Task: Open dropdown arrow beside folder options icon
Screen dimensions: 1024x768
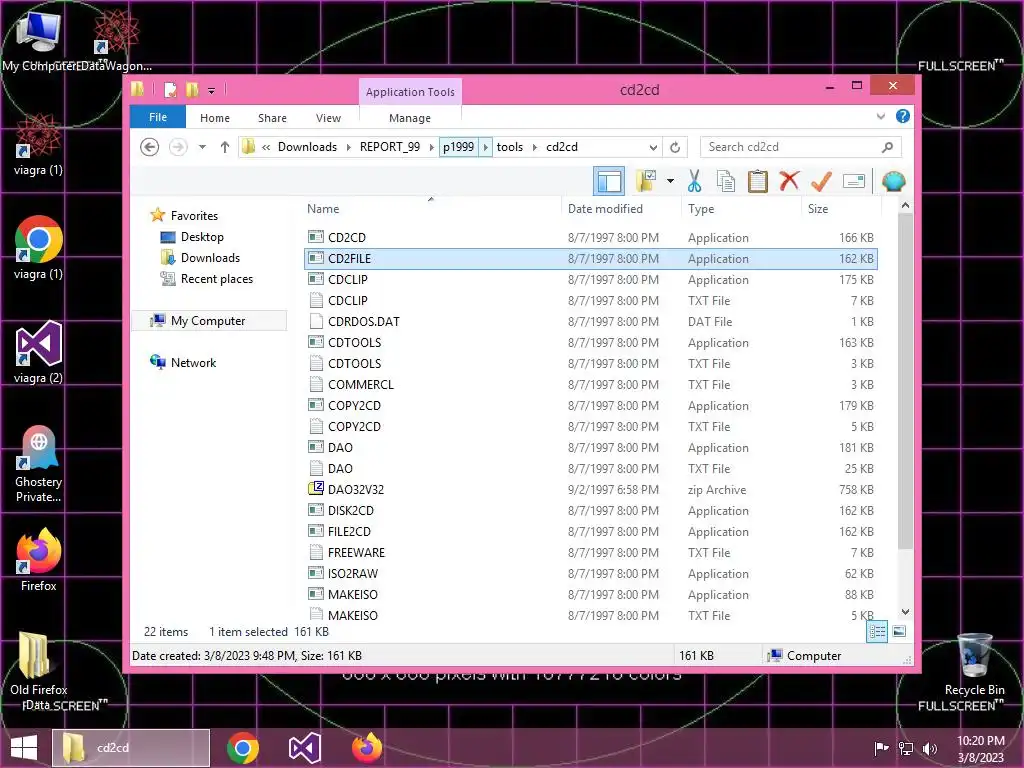Action: 670,181
